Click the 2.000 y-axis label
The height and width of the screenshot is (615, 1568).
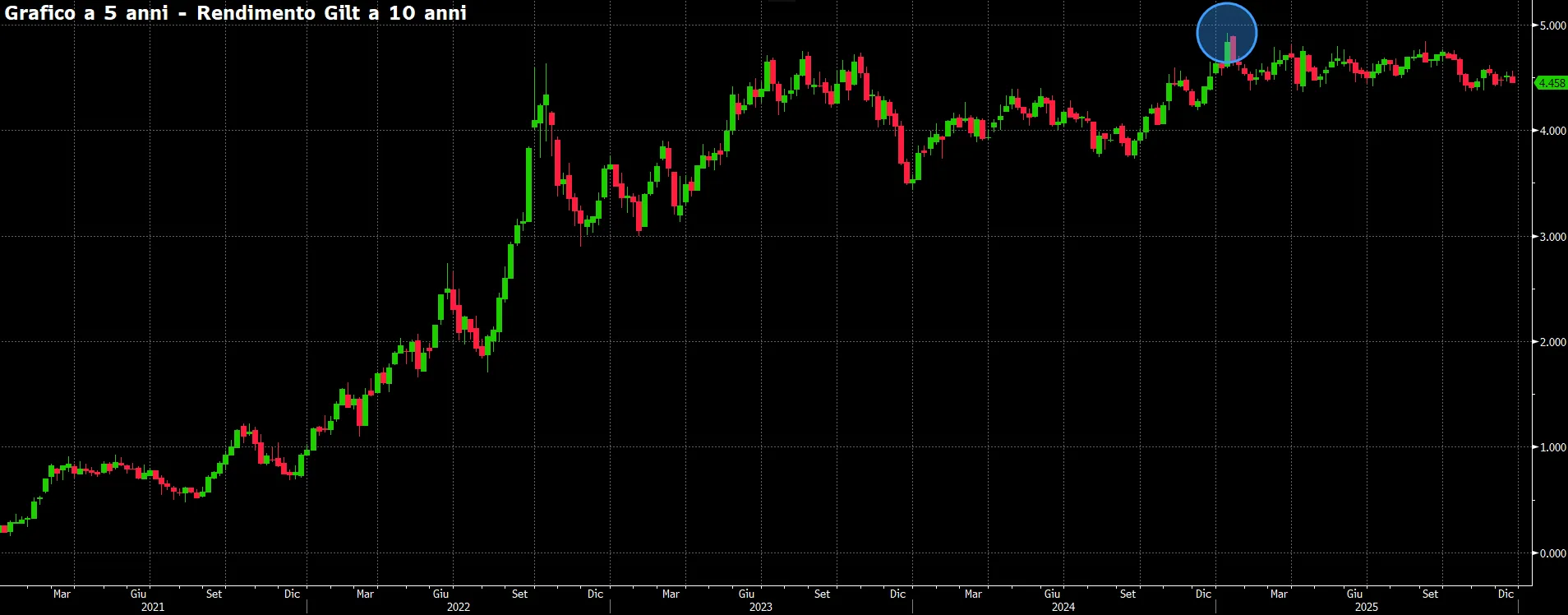pyautogui.click(x=1552, y=342)
